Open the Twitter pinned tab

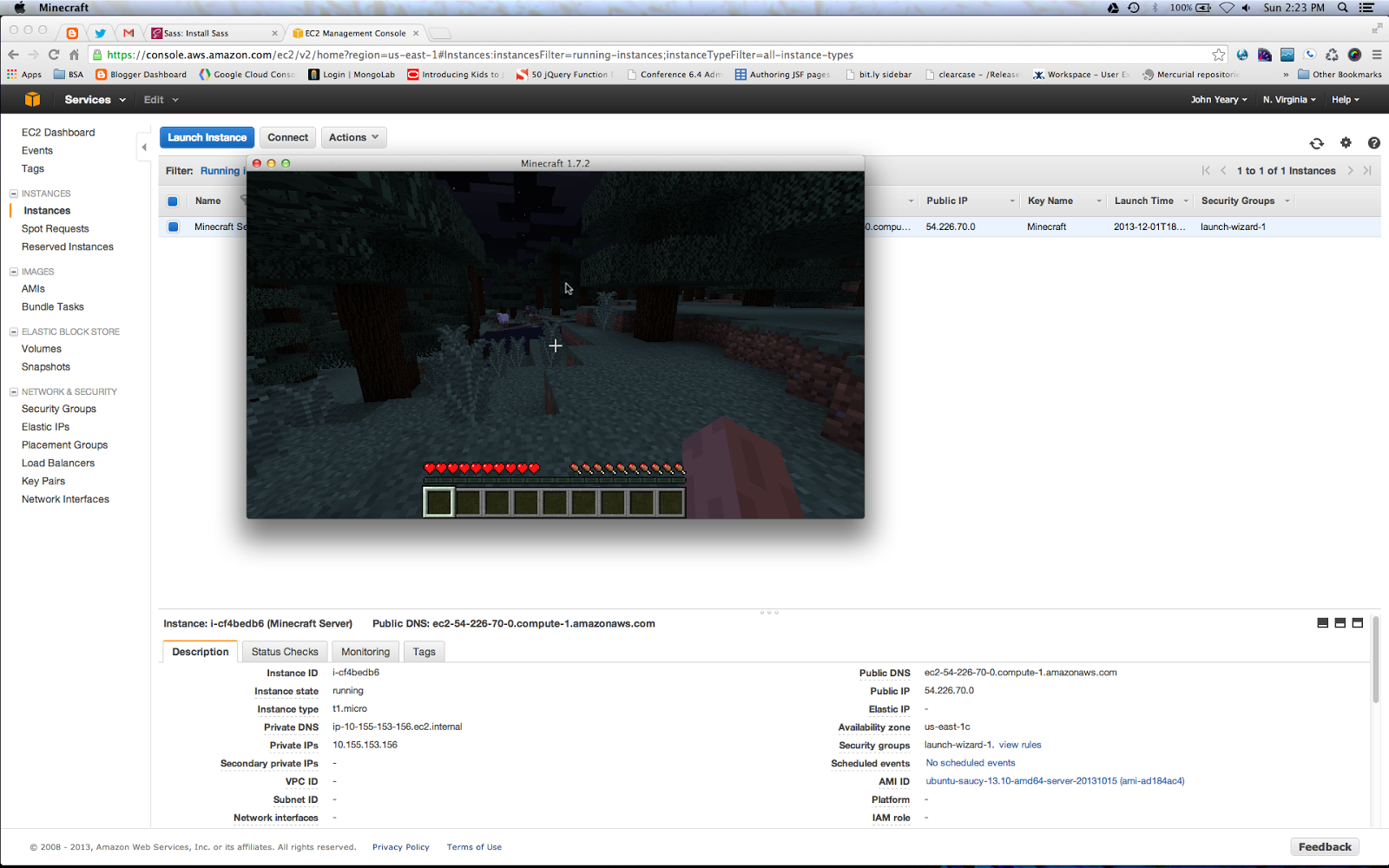tap(100, 33)
